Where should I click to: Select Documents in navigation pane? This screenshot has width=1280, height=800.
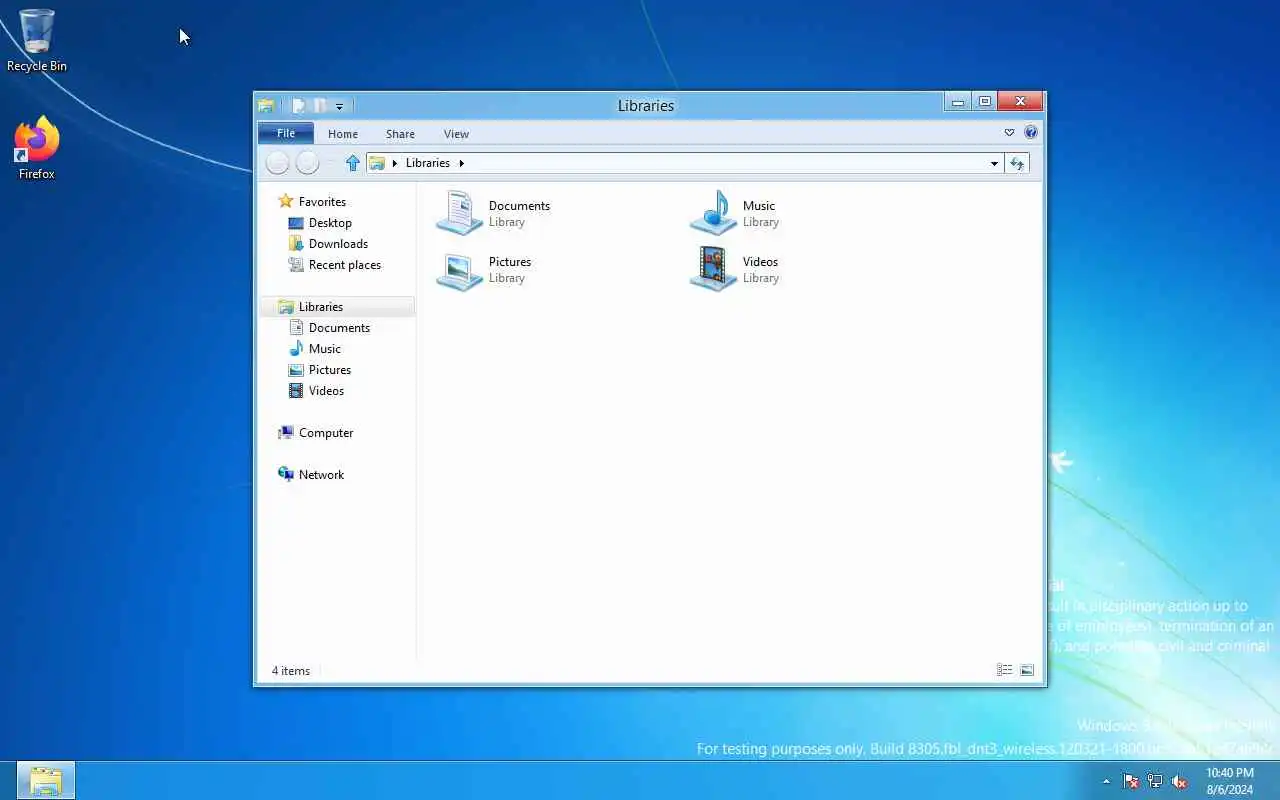tap(339, 327)
